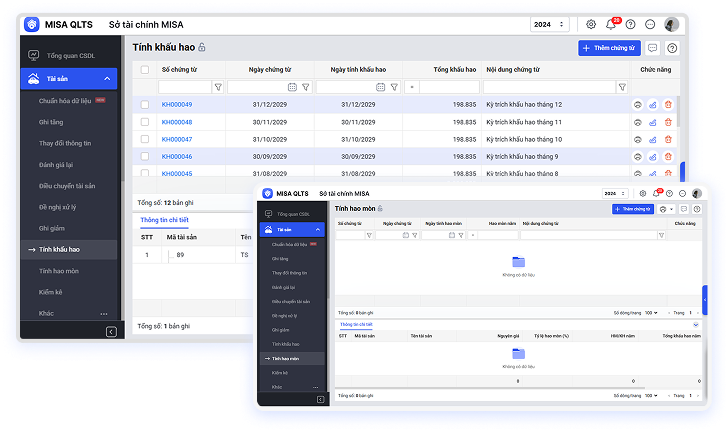Open operator dropdown of Tổng khấu hao filter
This screenshot has width=728, height=431.
(x=412, y=87)
